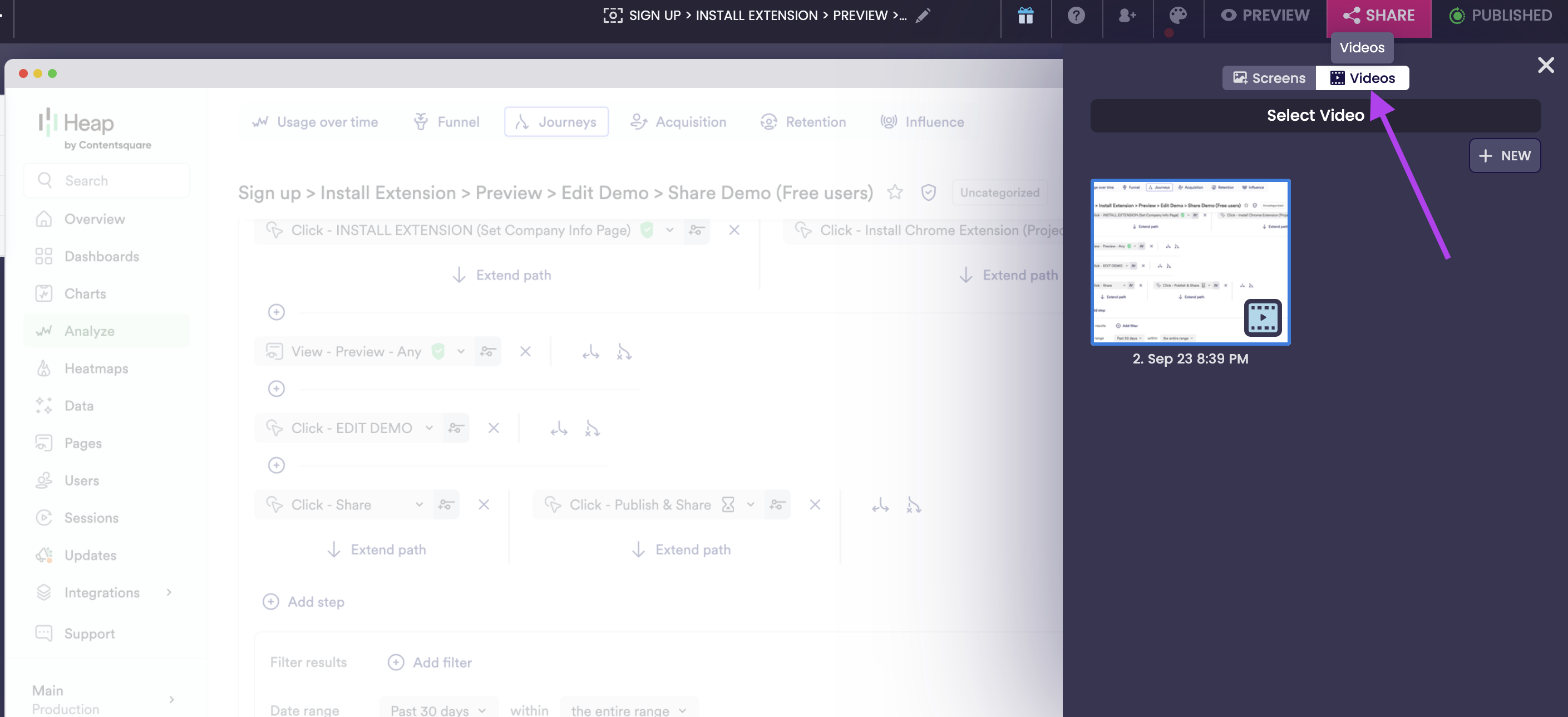Viewport: 1568px width, 717px height.
Task: Open the Funnel analysis tab
Action: (446, 122)
